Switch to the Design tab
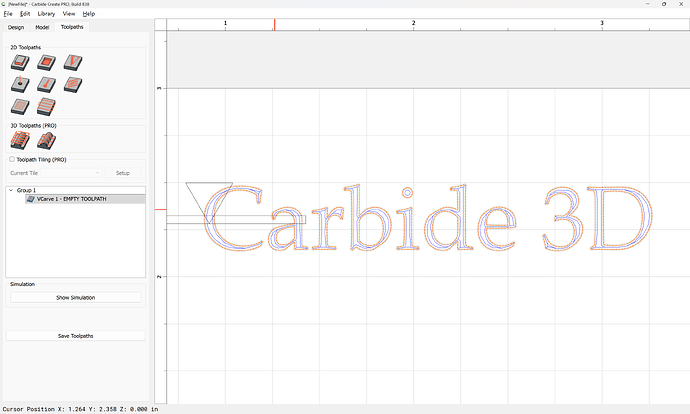This screenshot has height=414, width=690. 16,27
